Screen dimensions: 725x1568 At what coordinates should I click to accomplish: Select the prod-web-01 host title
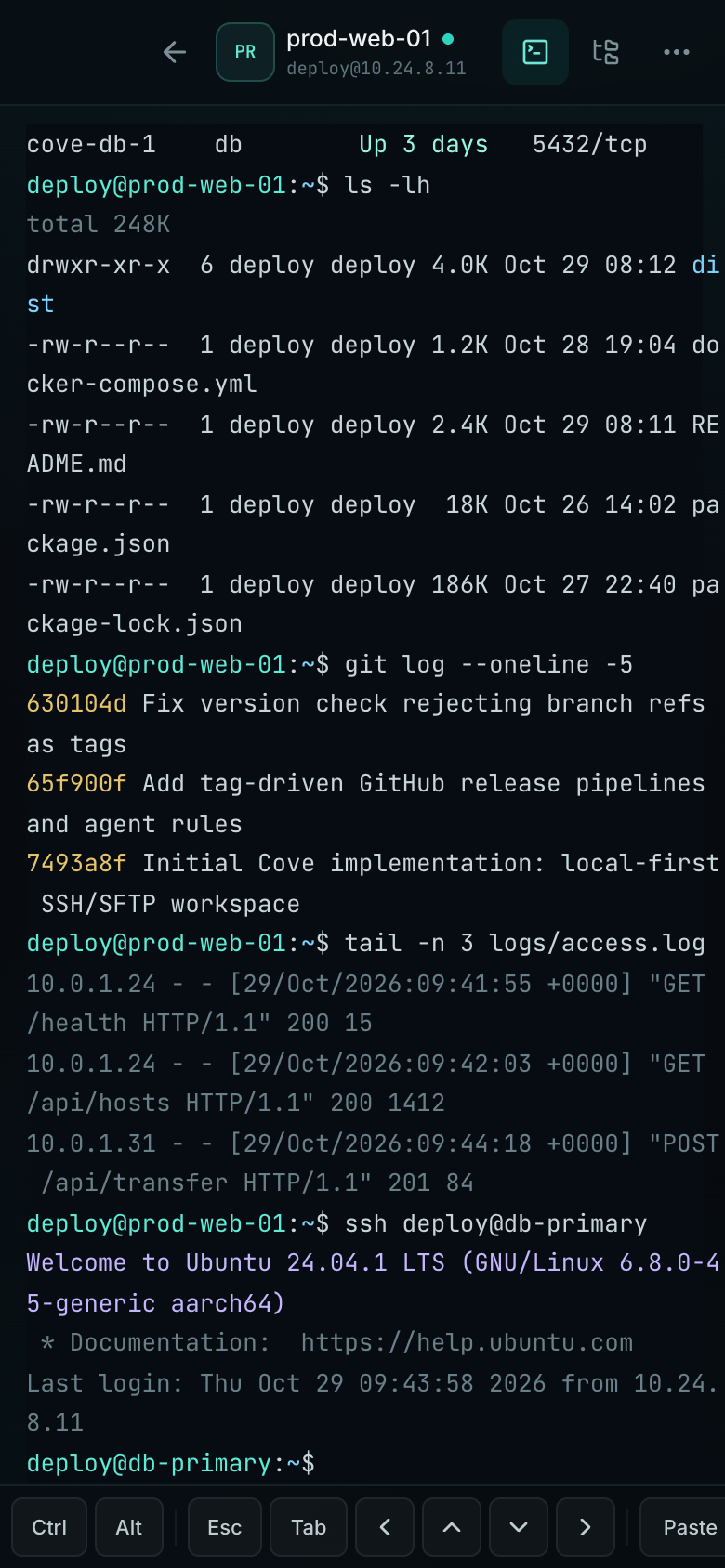[359, 39]
